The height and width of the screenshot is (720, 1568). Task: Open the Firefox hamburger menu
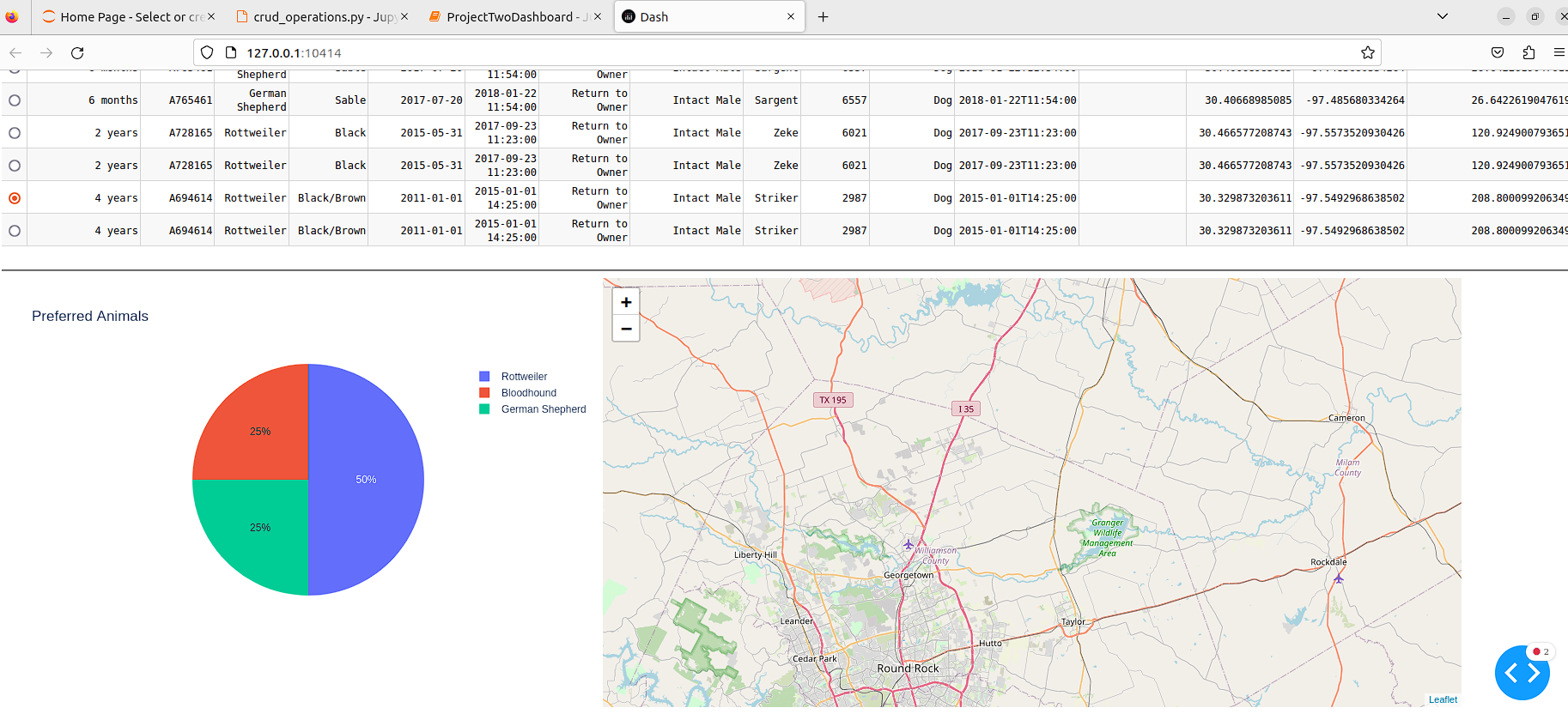[1559, 52]
